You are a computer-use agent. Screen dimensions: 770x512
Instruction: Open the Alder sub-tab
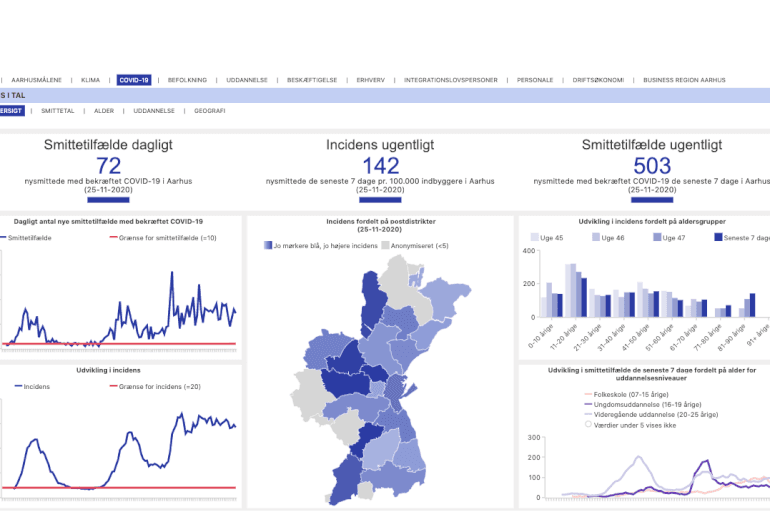coord(104,110)
